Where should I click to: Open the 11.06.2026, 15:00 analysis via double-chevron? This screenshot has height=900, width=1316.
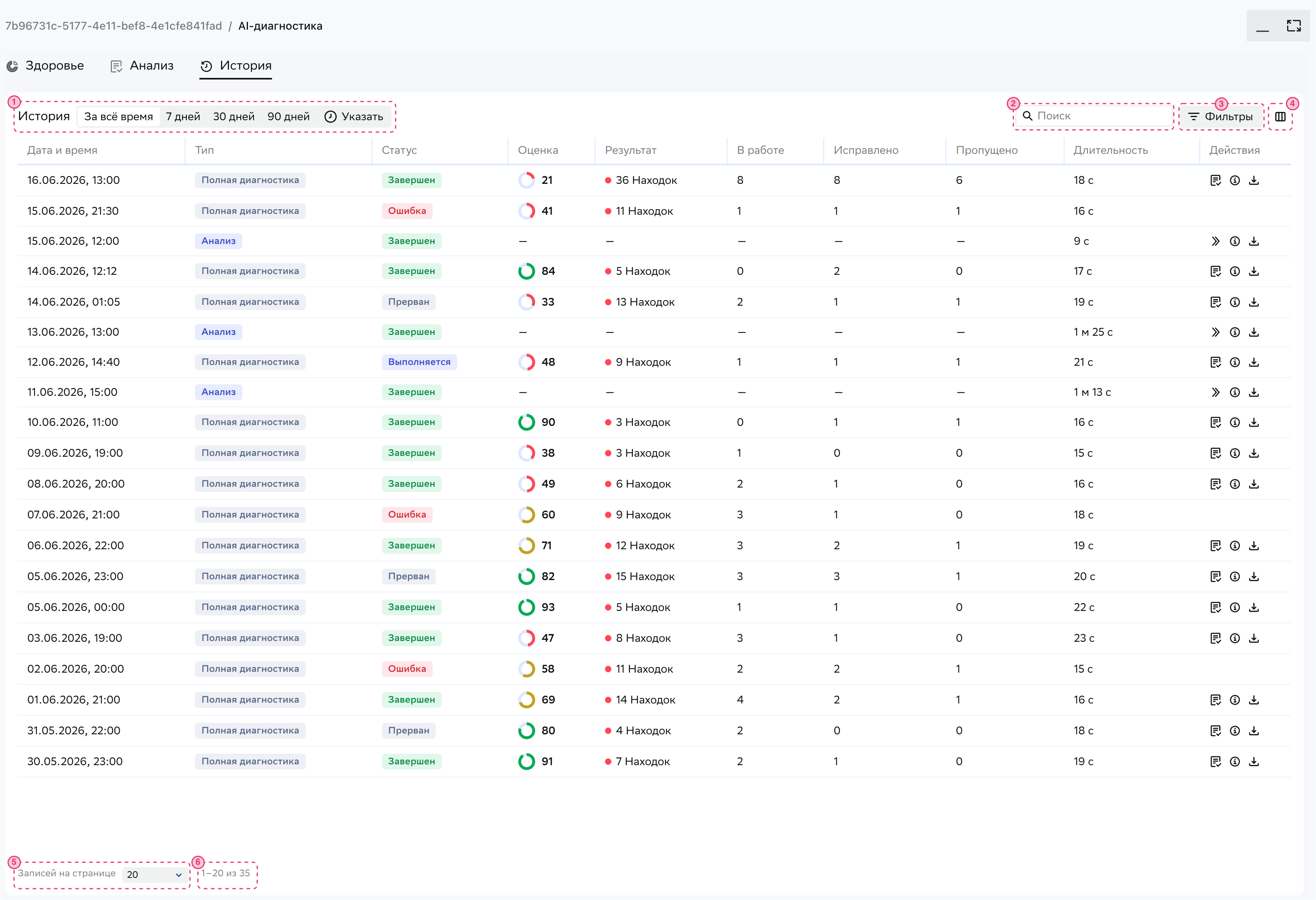tap(1215, 392)
